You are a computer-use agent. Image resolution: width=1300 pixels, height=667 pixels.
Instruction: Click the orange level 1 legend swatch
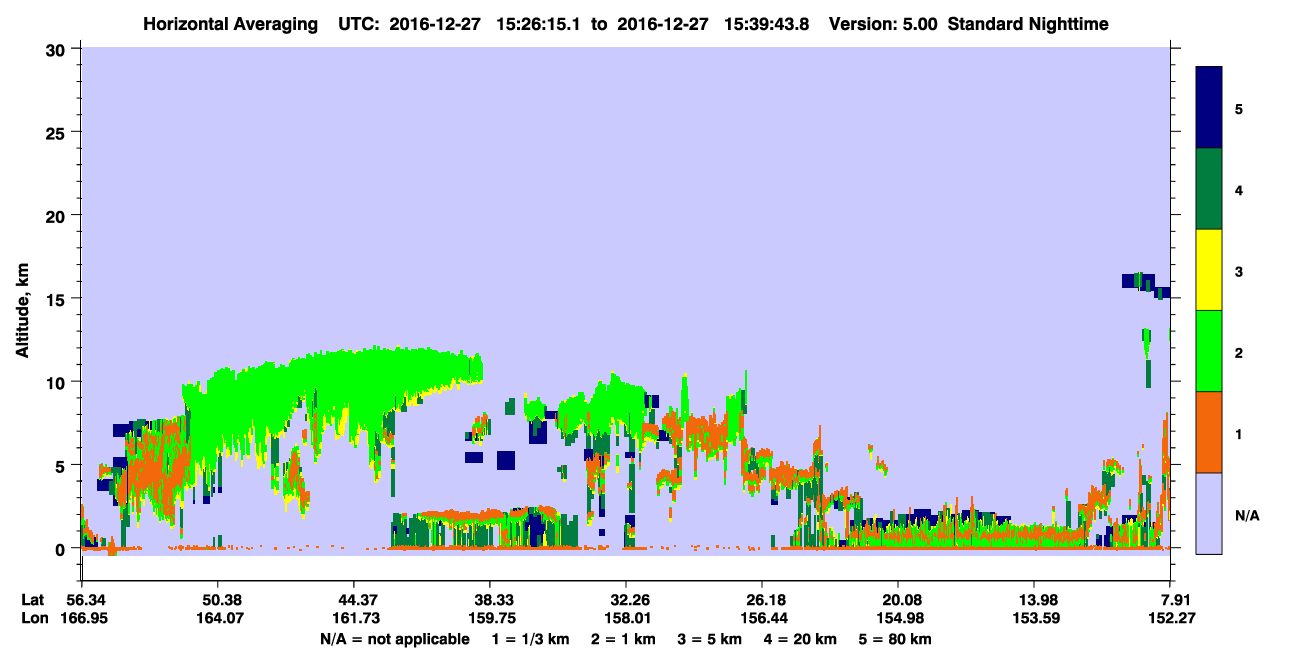point(1210,432)
